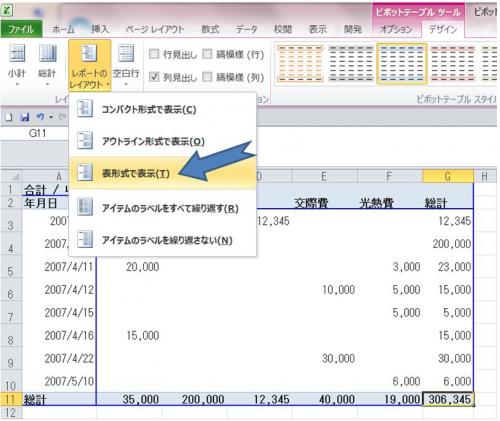Select row 5 header
This screenshot has width=500, height=421.
click(x=11, y=267)
